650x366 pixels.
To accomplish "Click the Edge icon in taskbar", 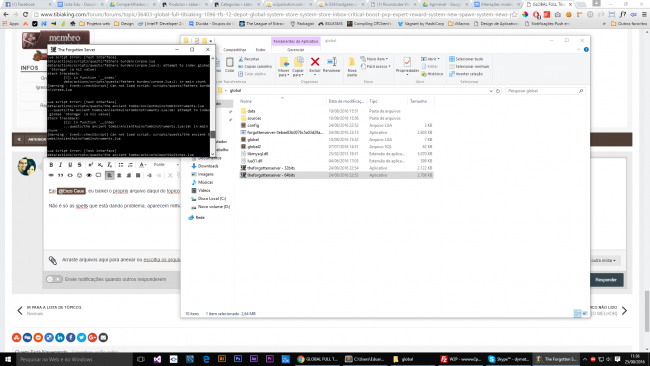I will click(x=206, y=359).
